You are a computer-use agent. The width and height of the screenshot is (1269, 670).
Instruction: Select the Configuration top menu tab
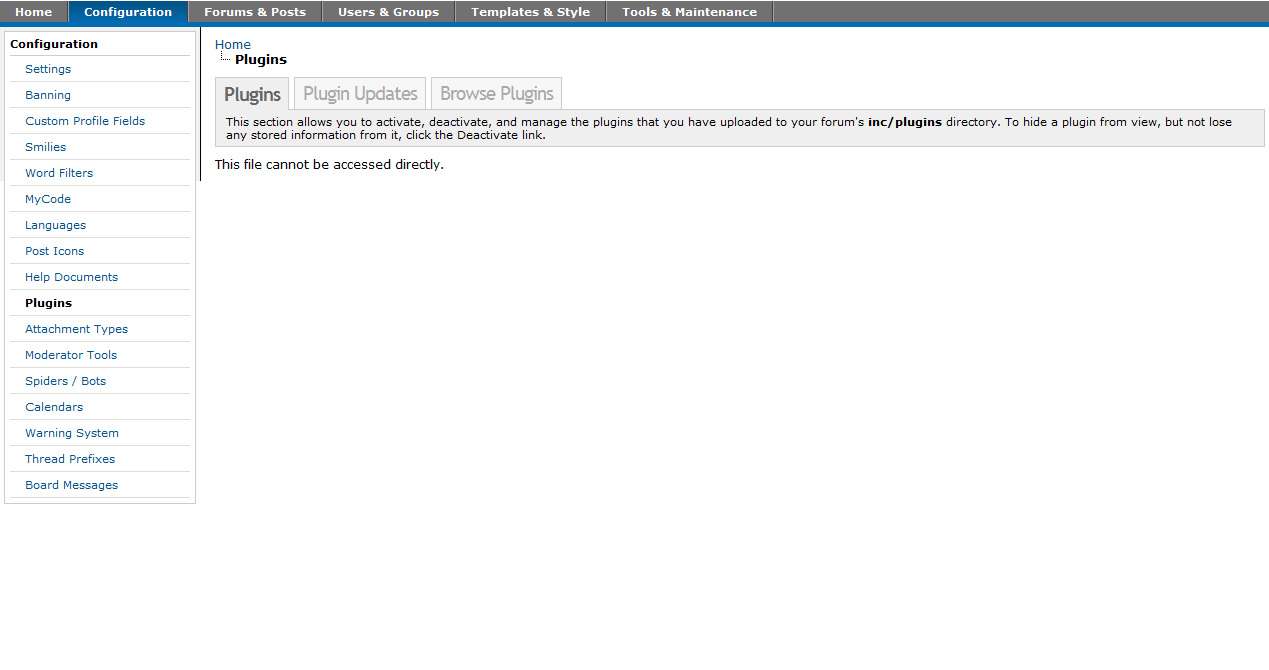coord(128,12)
